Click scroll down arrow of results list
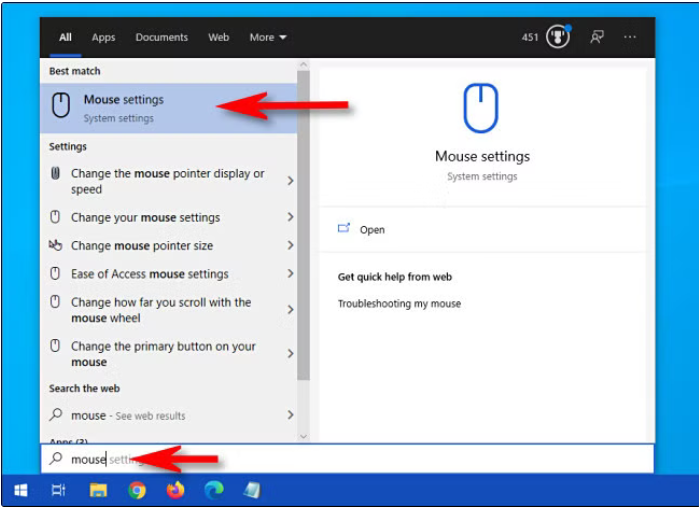699x511 pixels. pyautogui.click(x=304, y=436)
